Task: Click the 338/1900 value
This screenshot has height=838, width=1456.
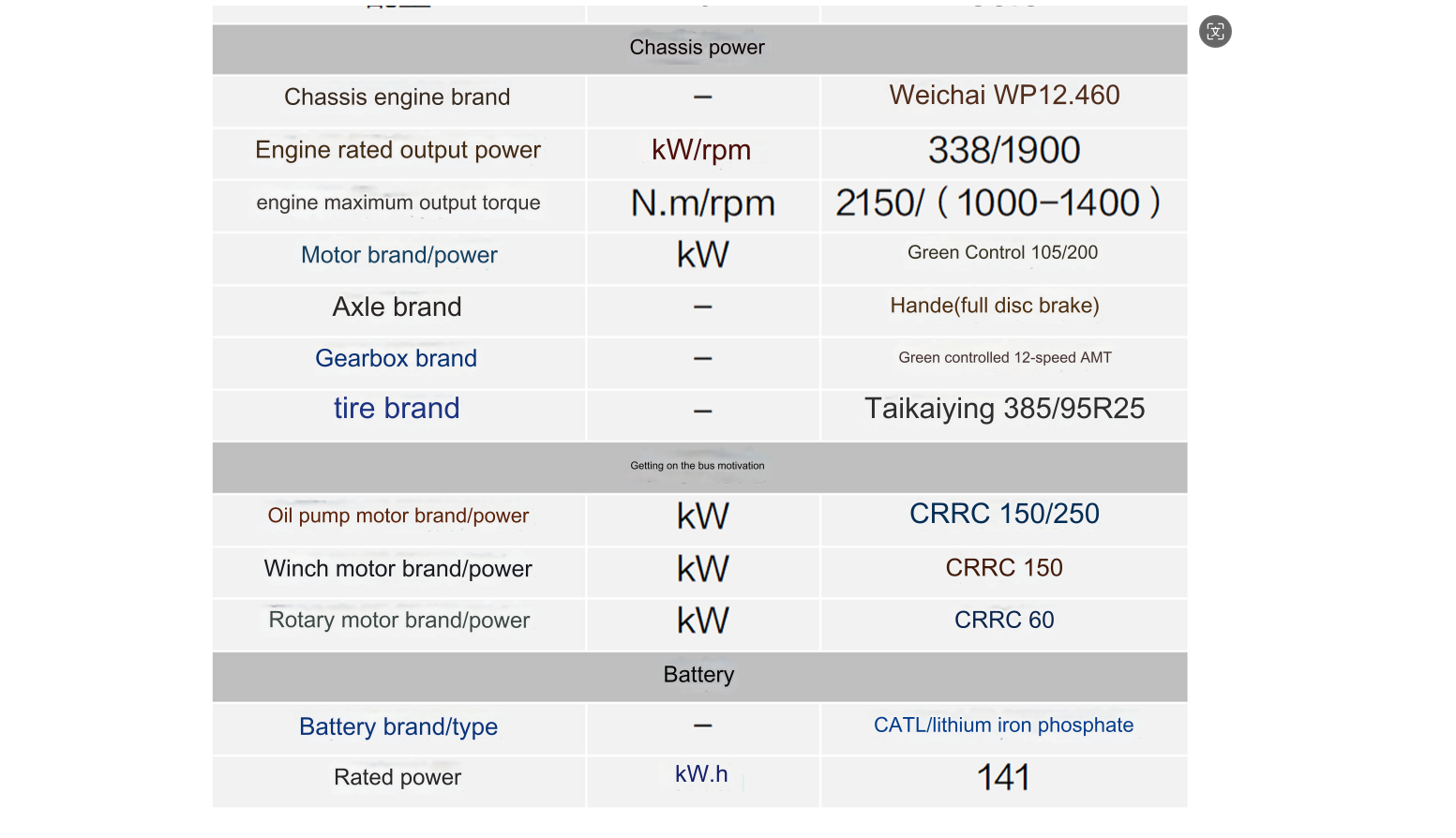Action: coord(1004,150)
